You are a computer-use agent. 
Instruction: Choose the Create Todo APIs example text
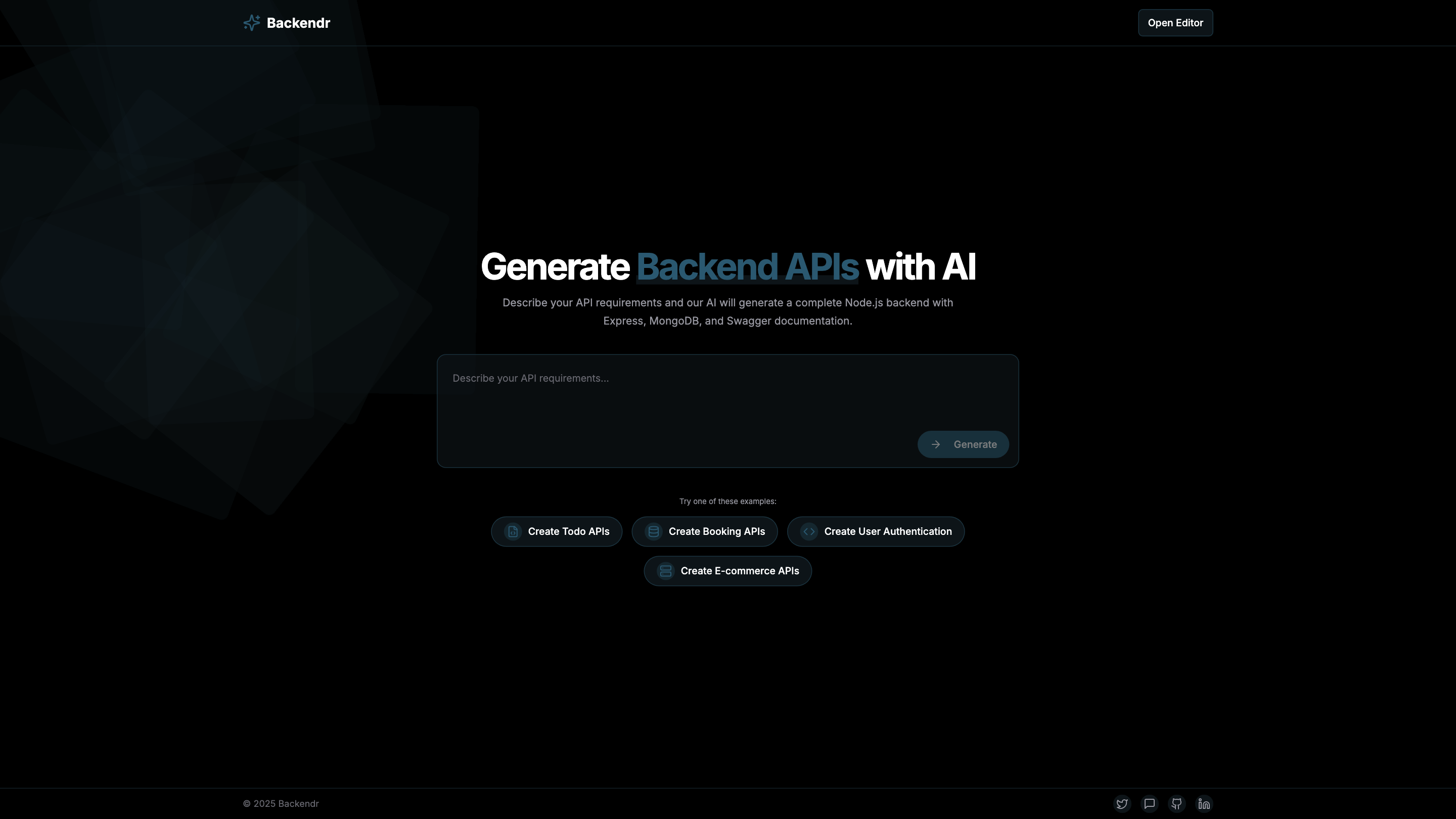[568, 531]
